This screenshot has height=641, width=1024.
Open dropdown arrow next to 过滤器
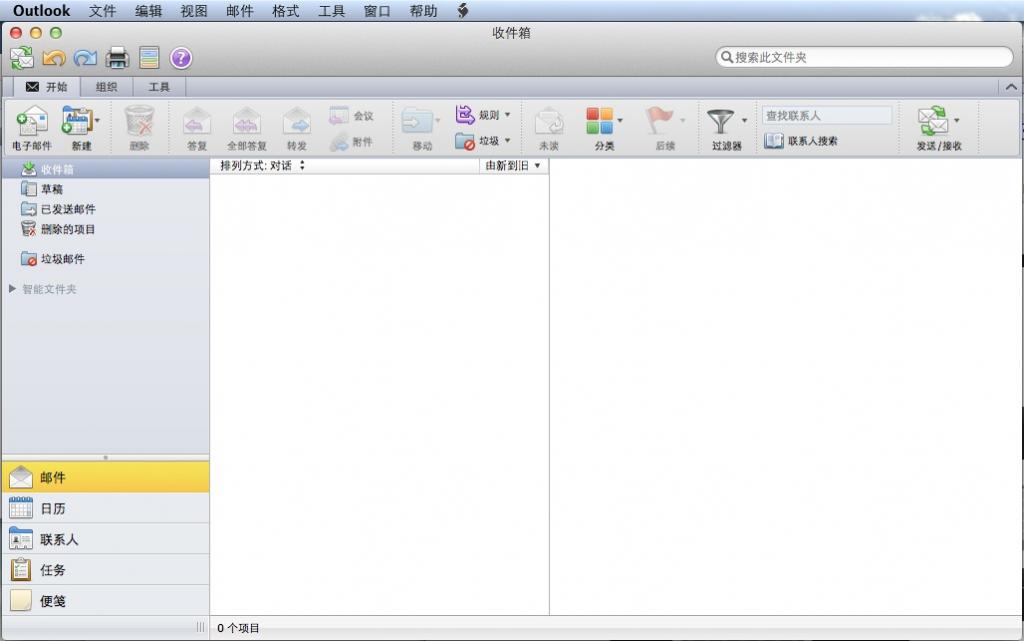744,121
